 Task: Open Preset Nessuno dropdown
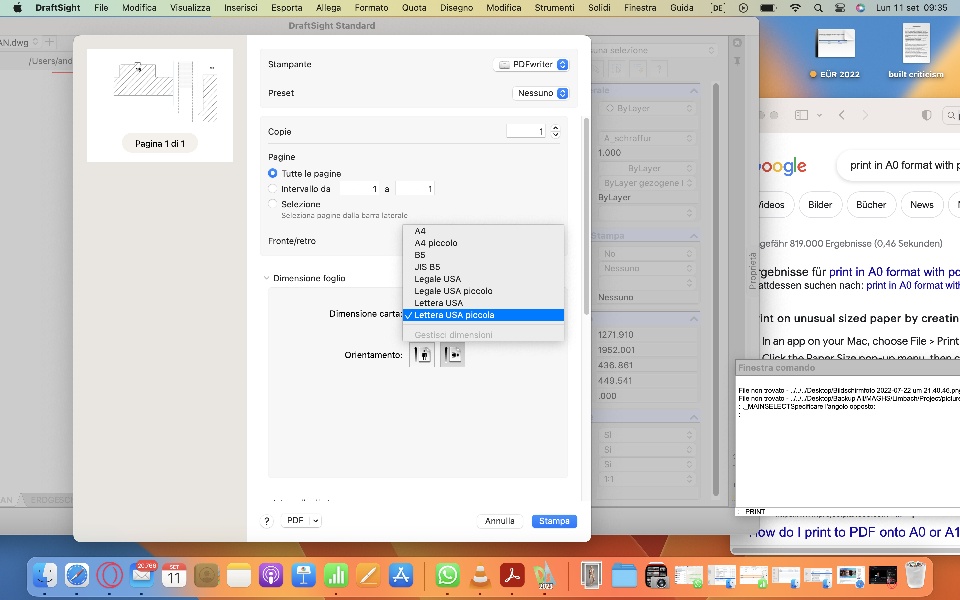click(x=540, y=93)
